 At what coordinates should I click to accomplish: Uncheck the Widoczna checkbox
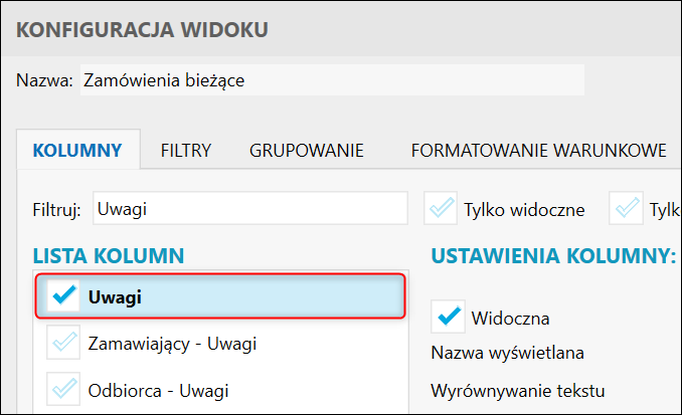coord(447,317)
